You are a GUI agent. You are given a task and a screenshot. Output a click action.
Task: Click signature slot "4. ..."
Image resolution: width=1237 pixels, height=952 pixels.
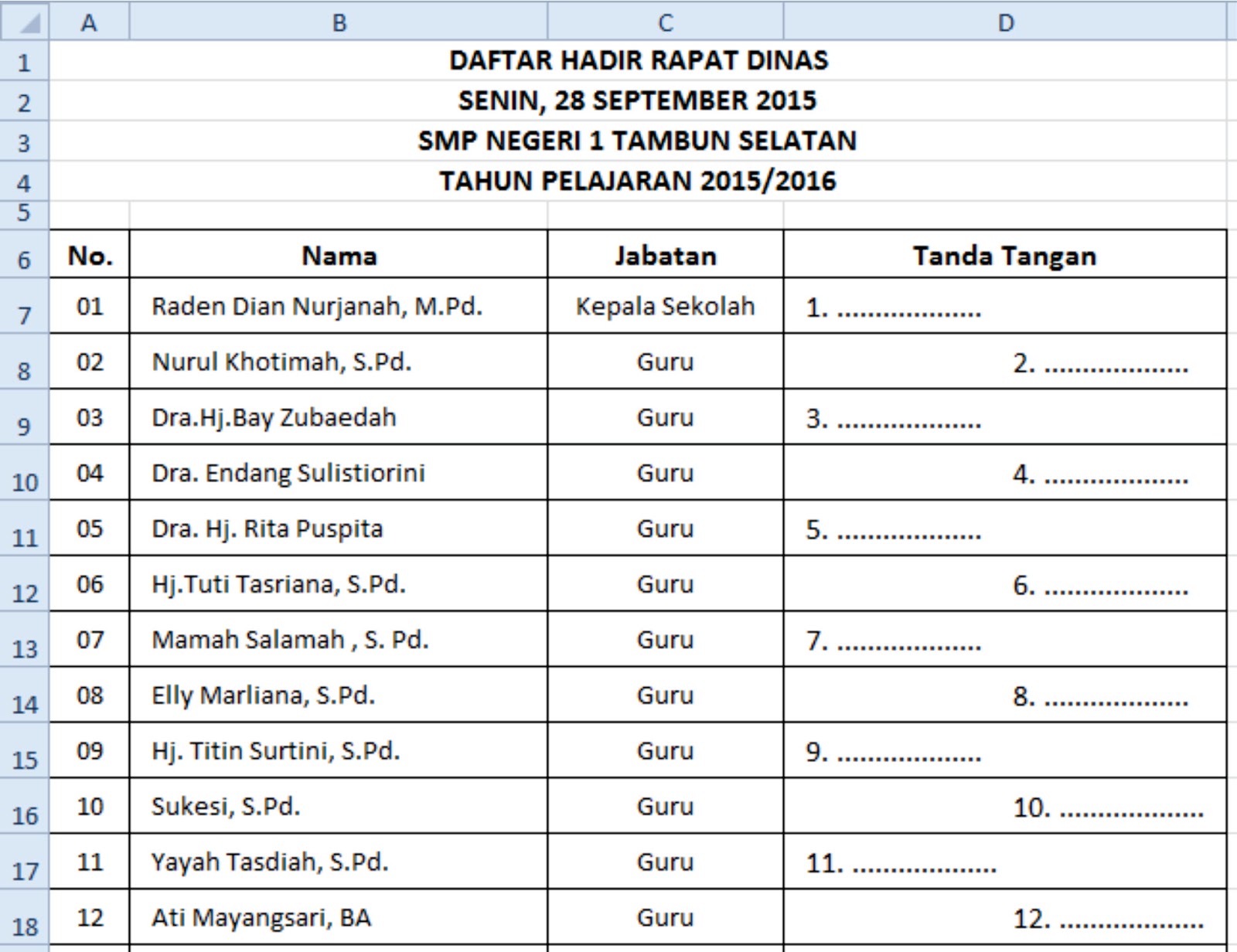coord(1100,475)
